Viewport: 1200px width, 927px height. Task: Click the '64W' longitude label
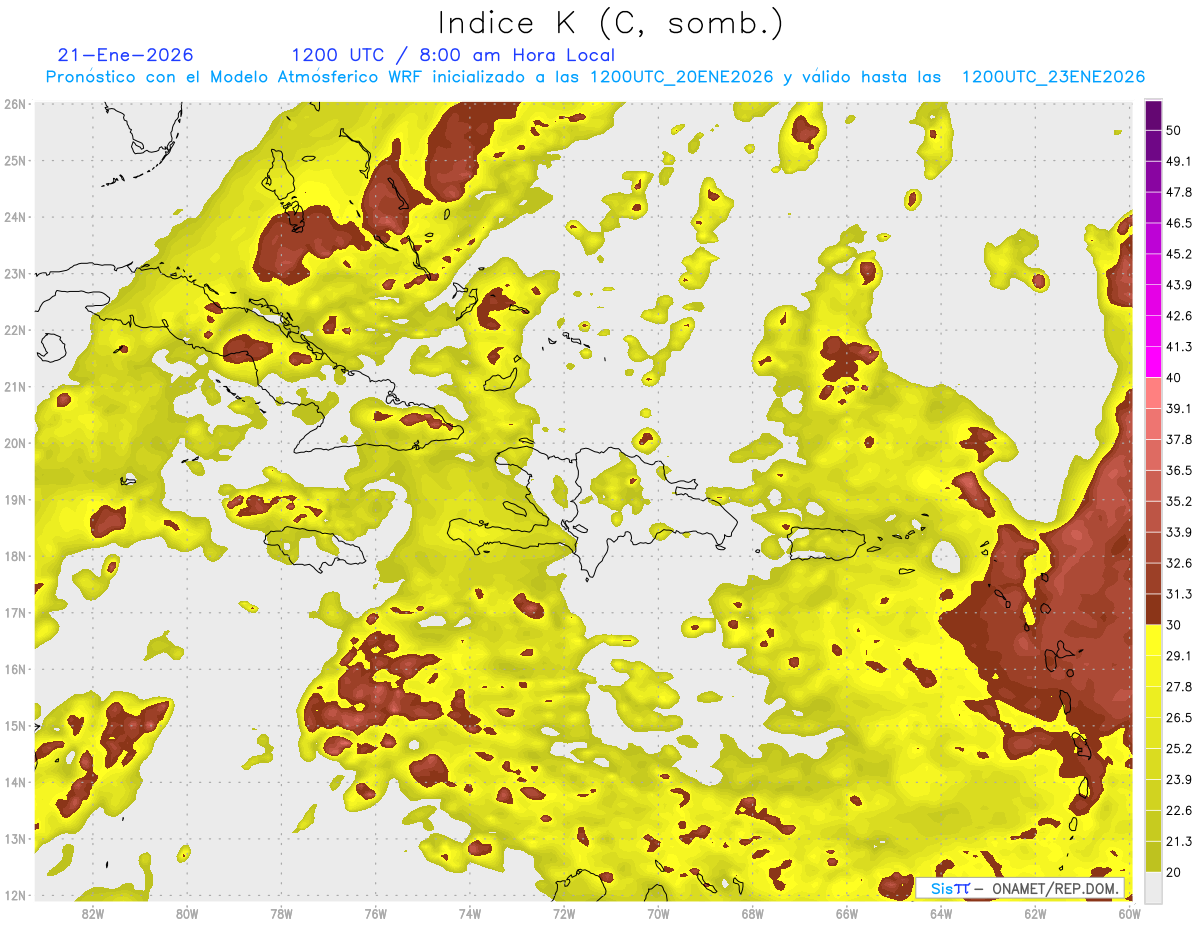[941, 914]
